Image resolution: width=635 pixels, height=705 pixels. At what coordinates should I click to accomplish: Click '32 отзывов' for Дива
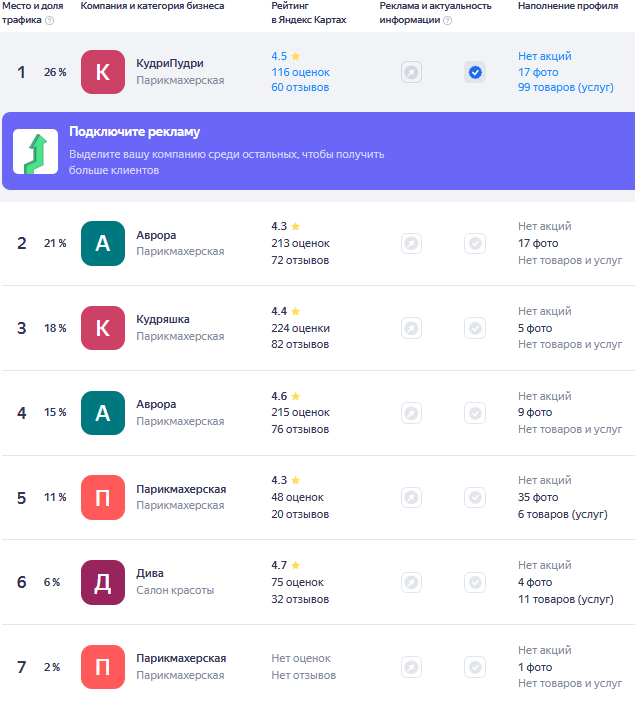[x=300, y=599]
